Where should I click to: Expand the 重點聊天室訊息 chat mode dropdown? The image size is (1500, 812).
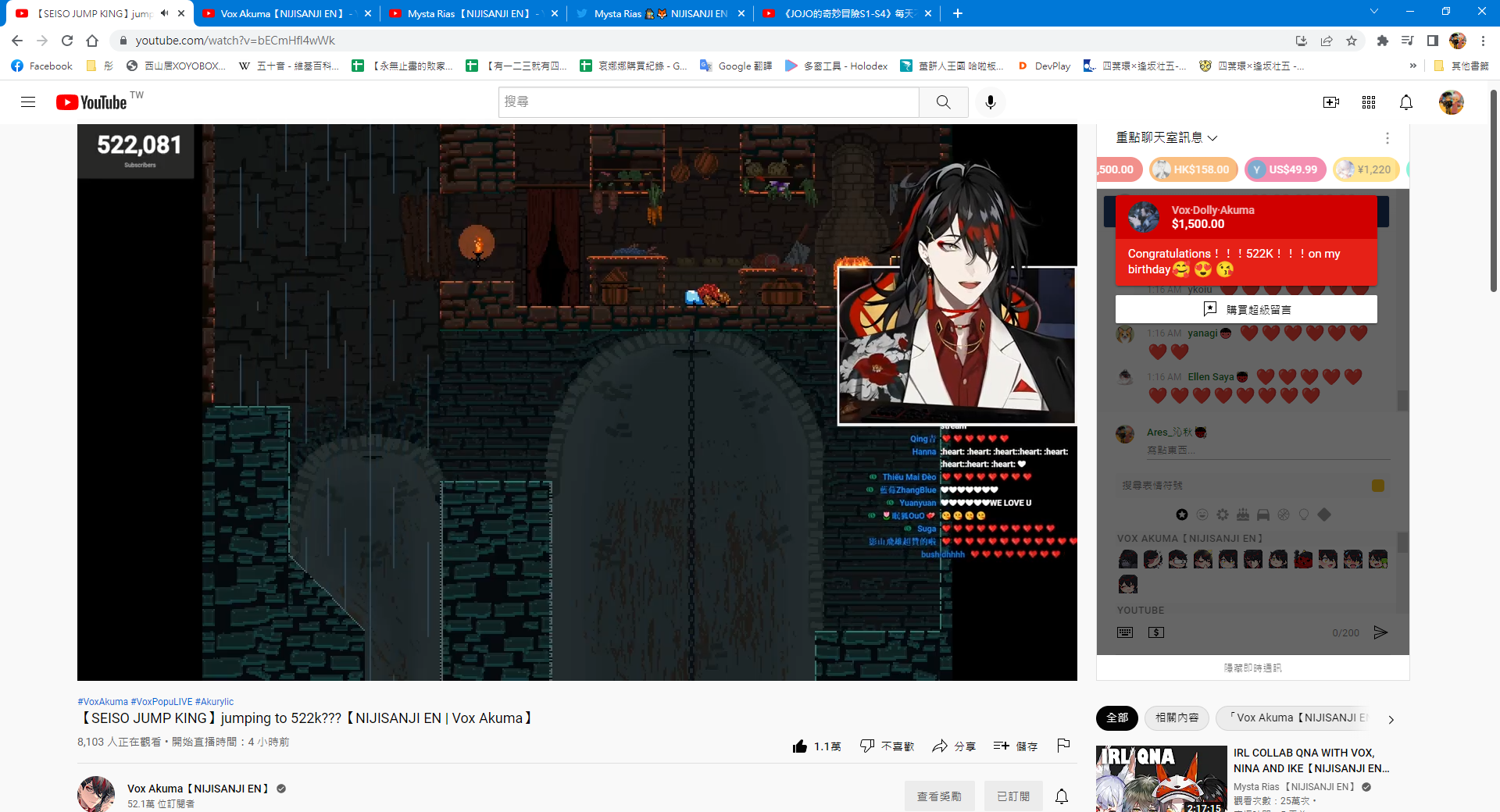pyautogui.click(x=1166, y=138)
